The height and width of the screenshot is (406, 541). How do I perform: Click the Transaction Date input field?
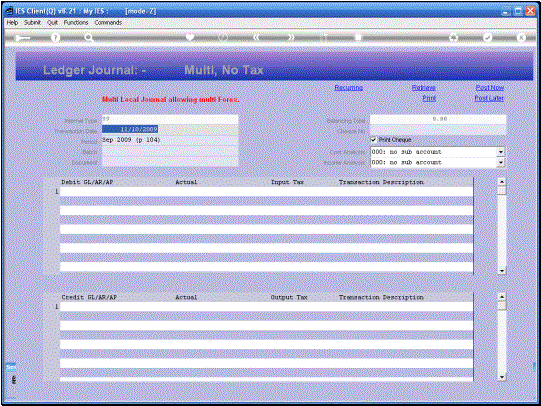tap(170, 129)
